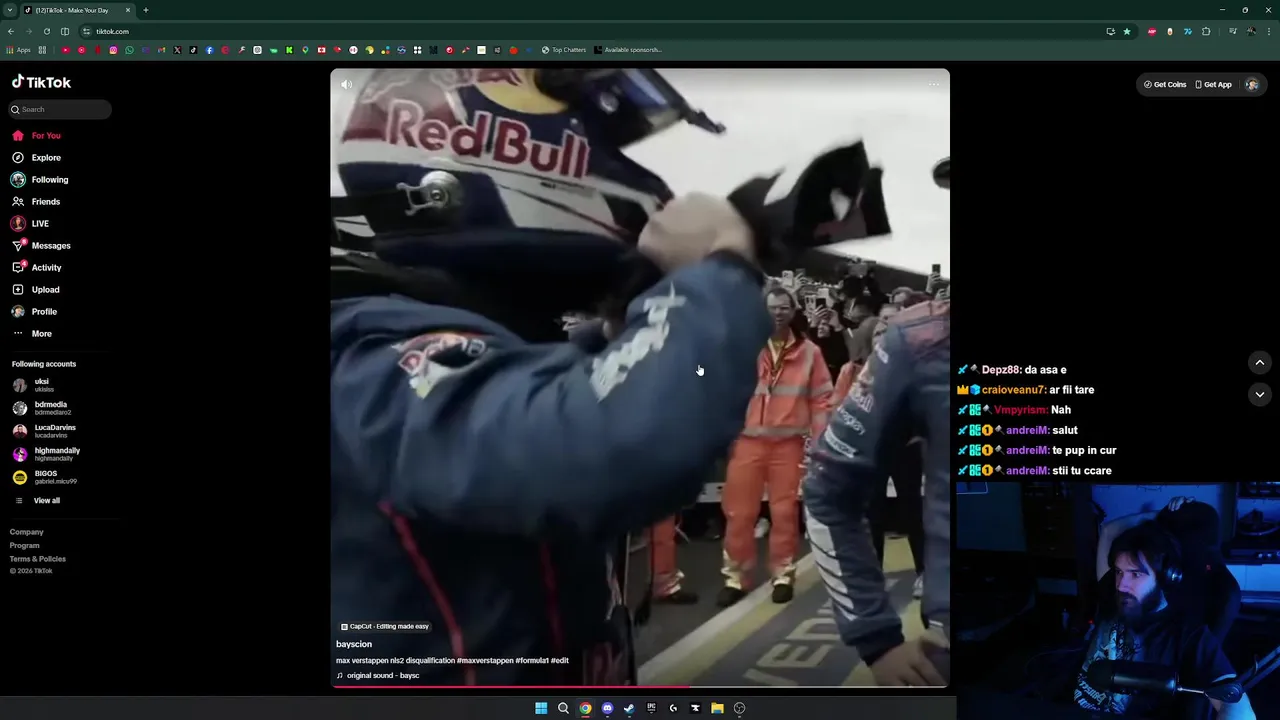Open Windows taskbar search
This screenshot has height=720, width=1280.
563,708
